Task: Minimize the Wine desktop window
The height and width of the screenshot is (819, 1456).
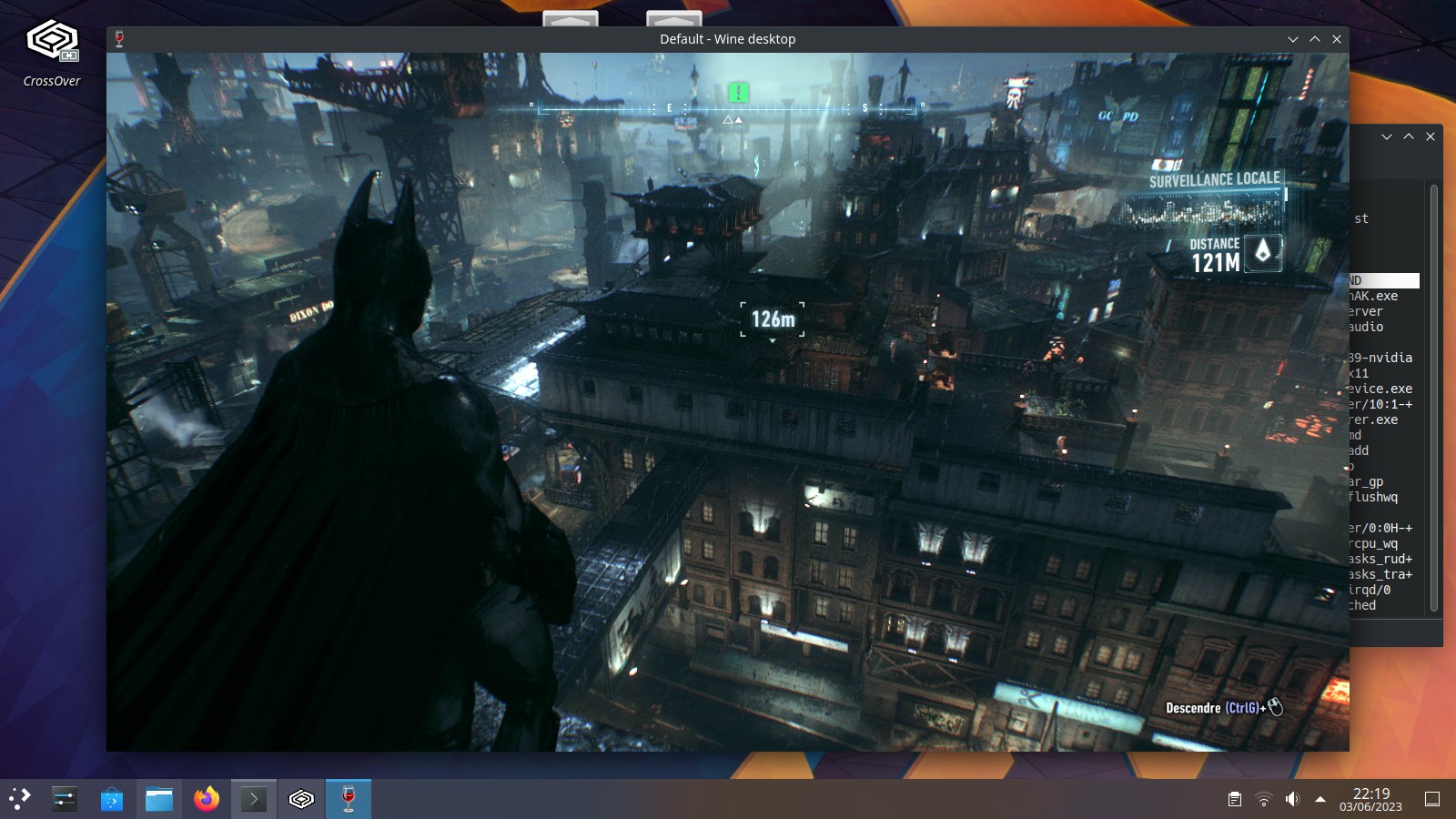Action: pos(1293,39)
